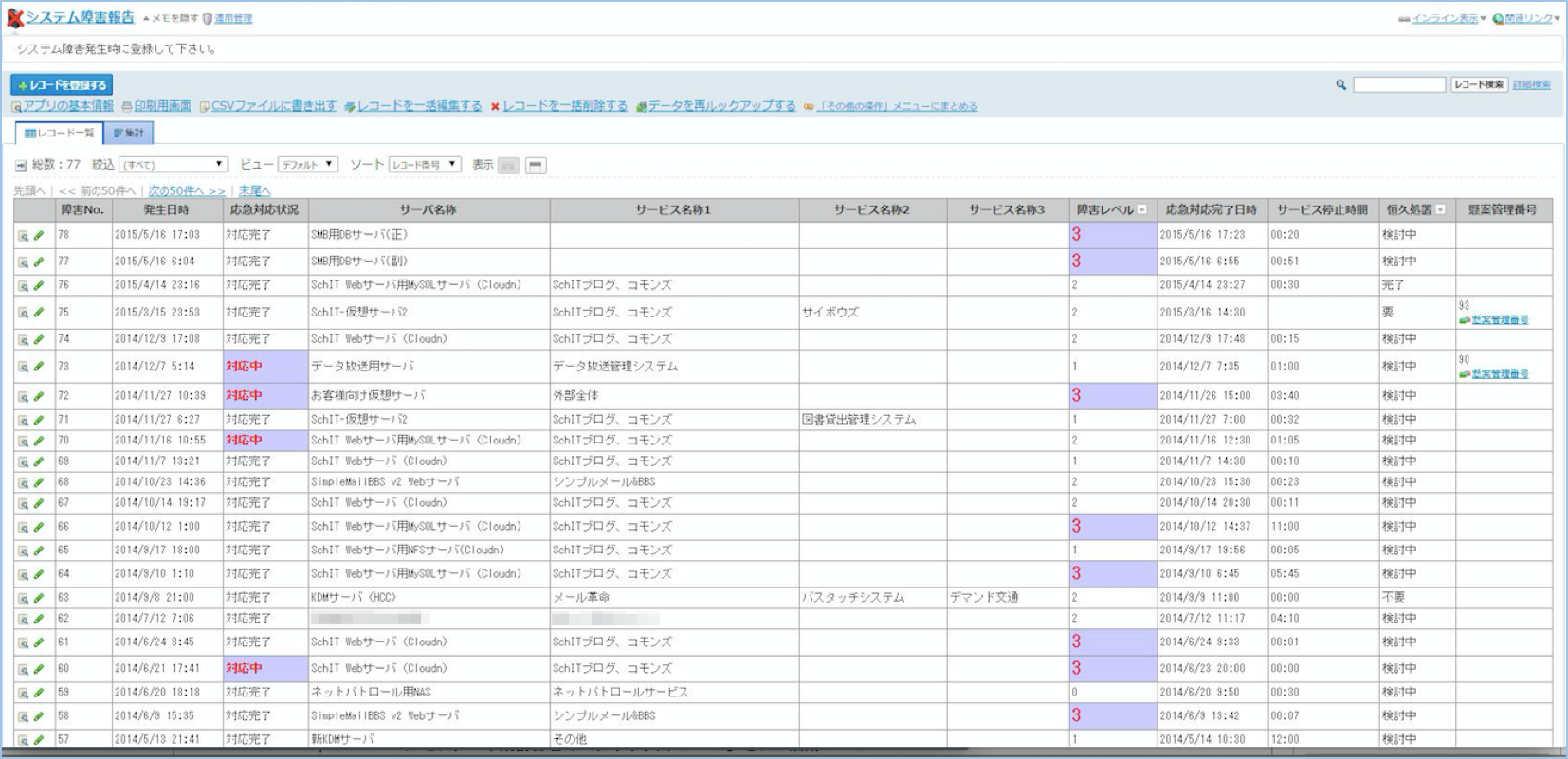
Task: Click the レコードを登録する button
Action: [63, 85]
